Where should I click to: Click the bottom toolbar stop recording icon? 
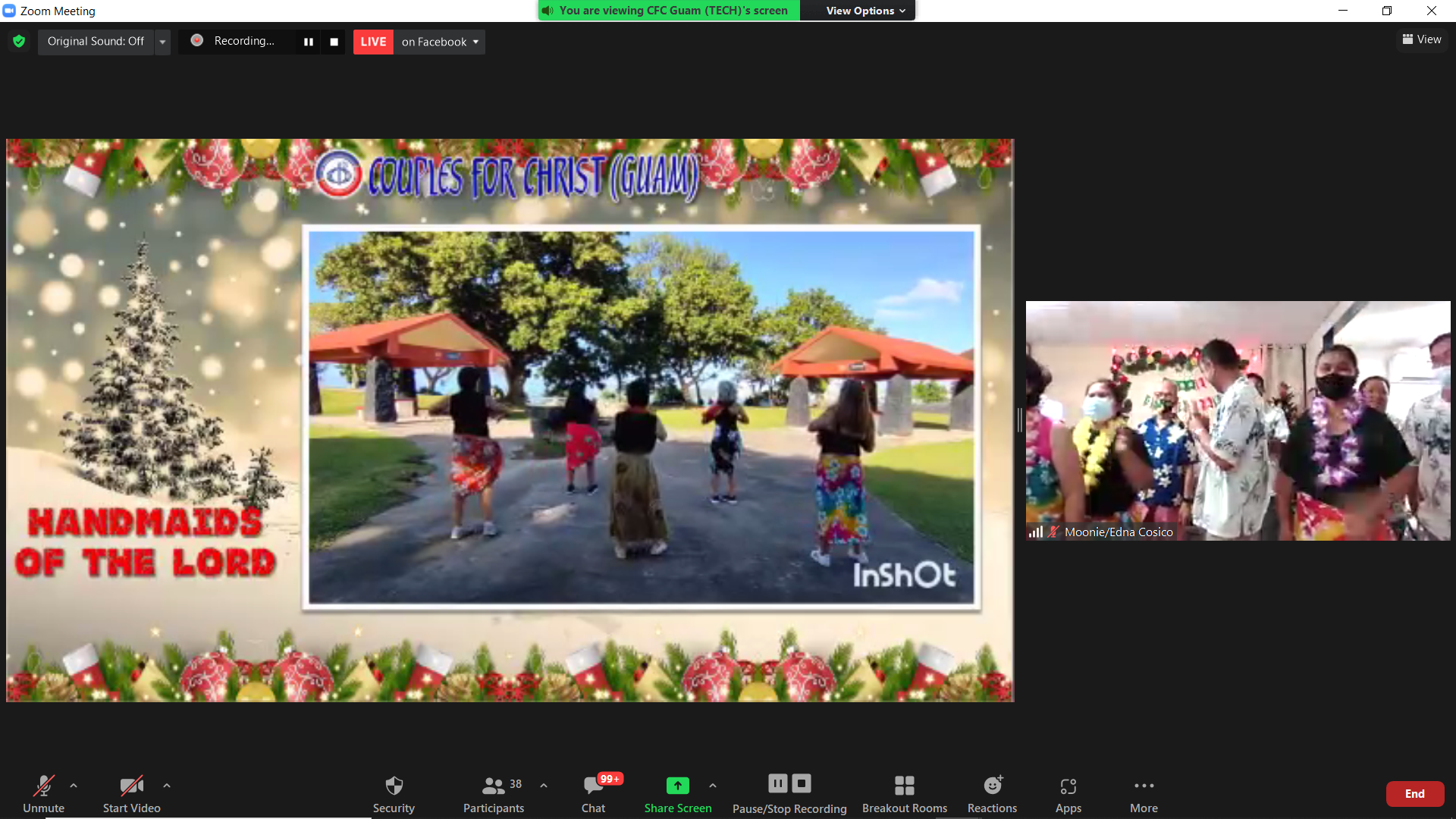coord(802,783)
